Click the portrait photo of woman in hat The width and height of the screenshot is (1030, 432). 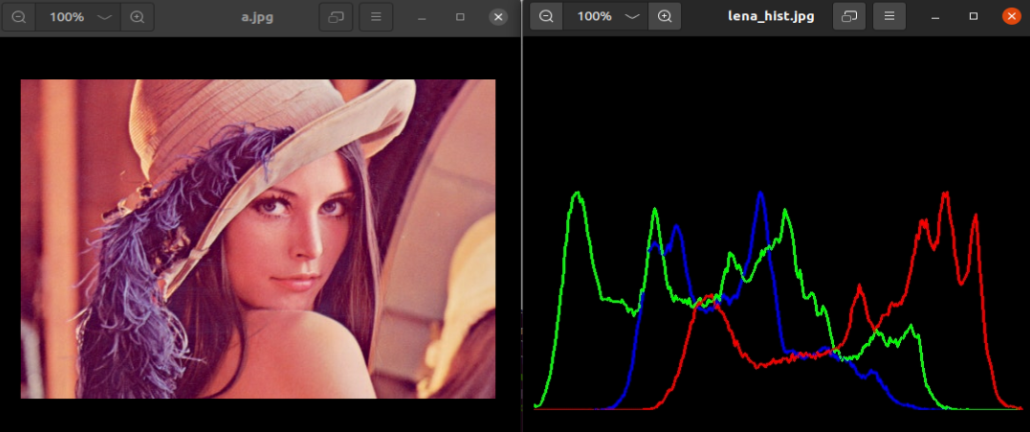258,238
